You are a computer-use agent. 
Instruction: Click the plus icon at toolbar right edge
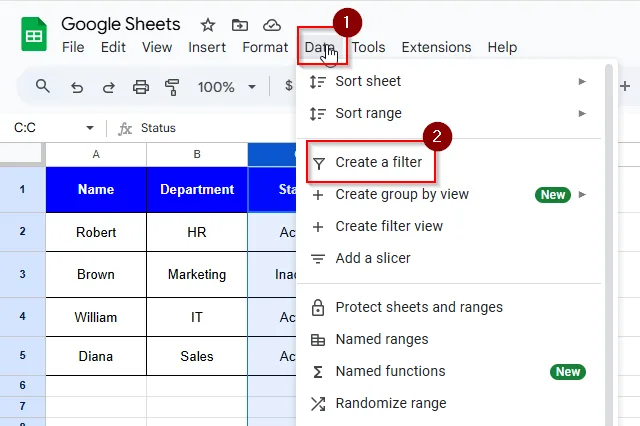point(625,86)
